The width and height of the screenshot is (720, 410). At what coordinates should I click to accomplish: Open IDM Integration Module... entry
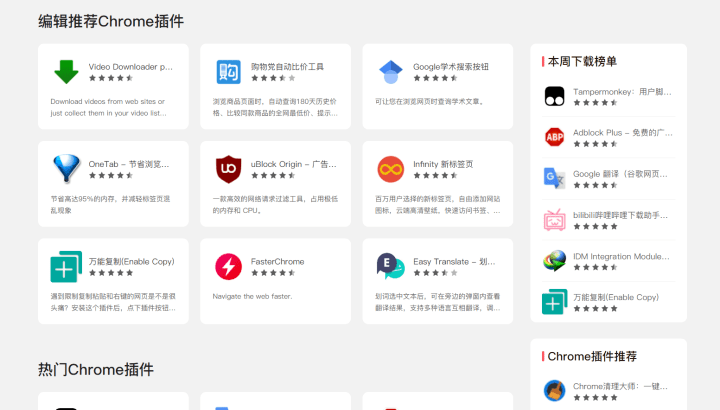pos(621,256)
